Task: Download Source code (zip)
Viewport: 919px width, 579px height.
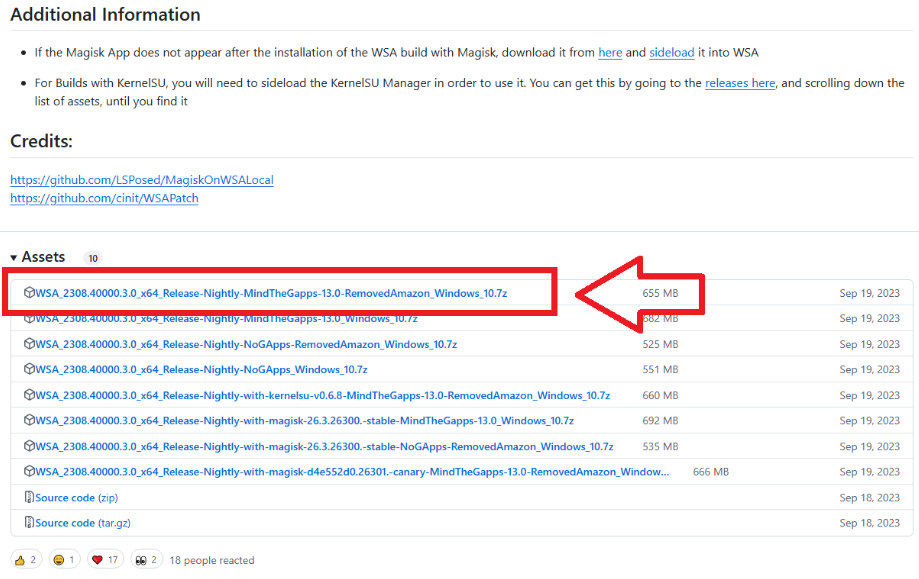Action: pos(76,498)
